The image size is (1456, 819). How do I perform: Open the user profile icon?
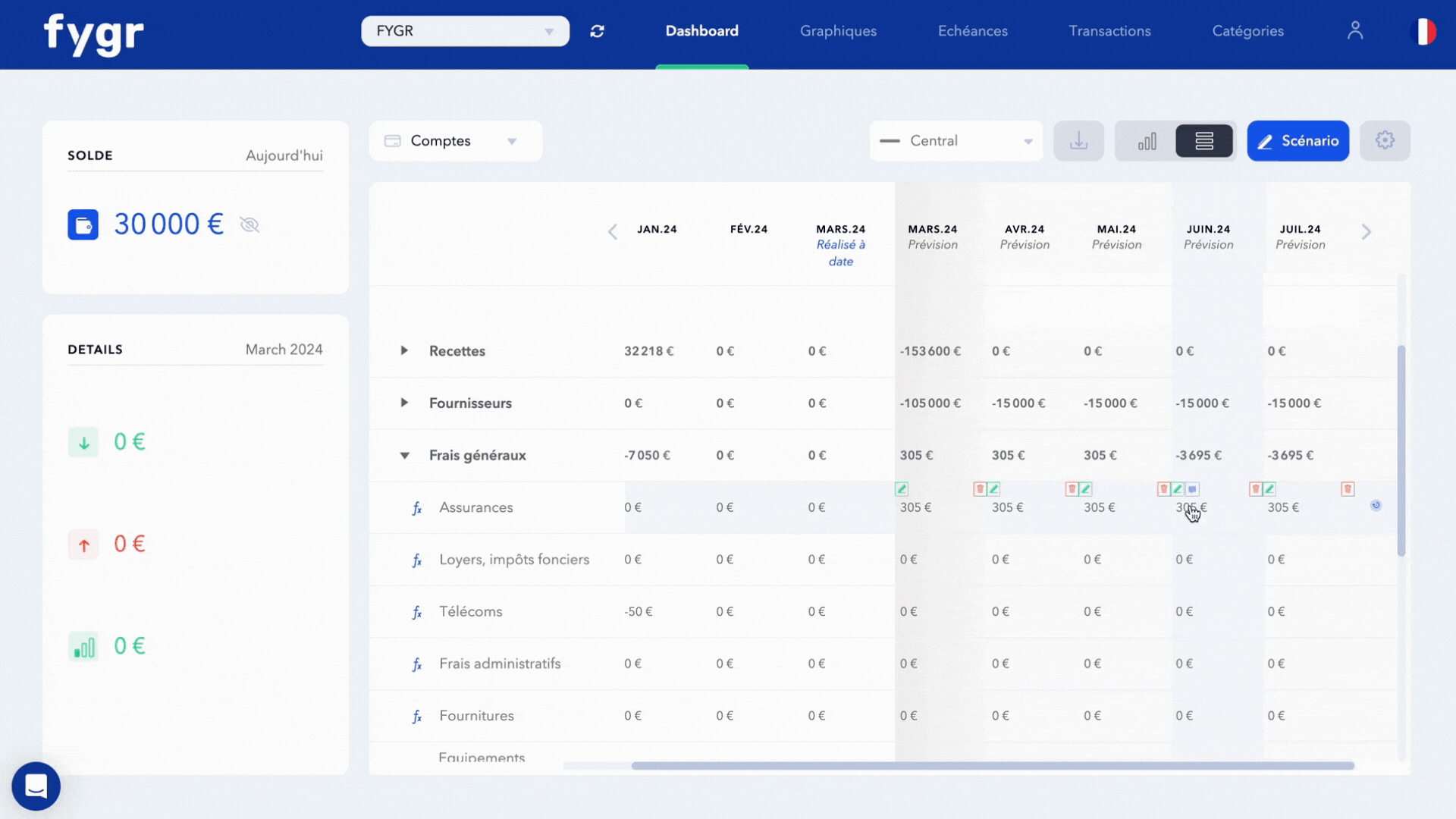click(1355, 30)
